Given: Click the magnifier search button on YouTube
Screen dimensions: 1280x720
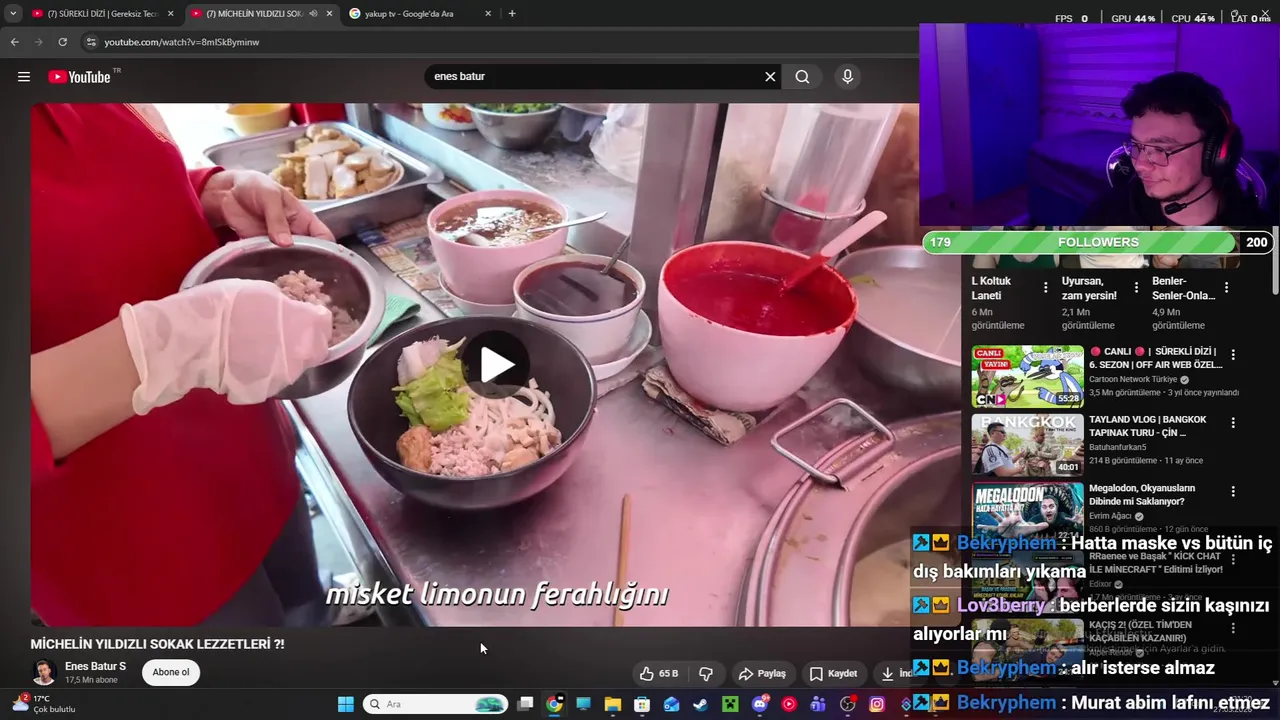Looking at the screenshot, I should click(x=802, y=77).
